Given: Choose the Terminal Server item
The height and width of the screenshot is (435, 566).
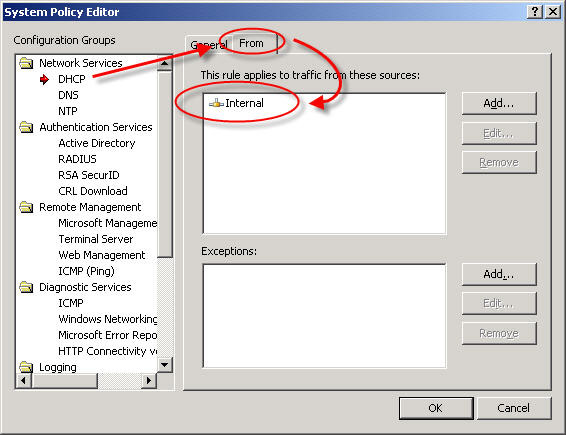Looking at the screenshot, I should (x=96, y=239).
